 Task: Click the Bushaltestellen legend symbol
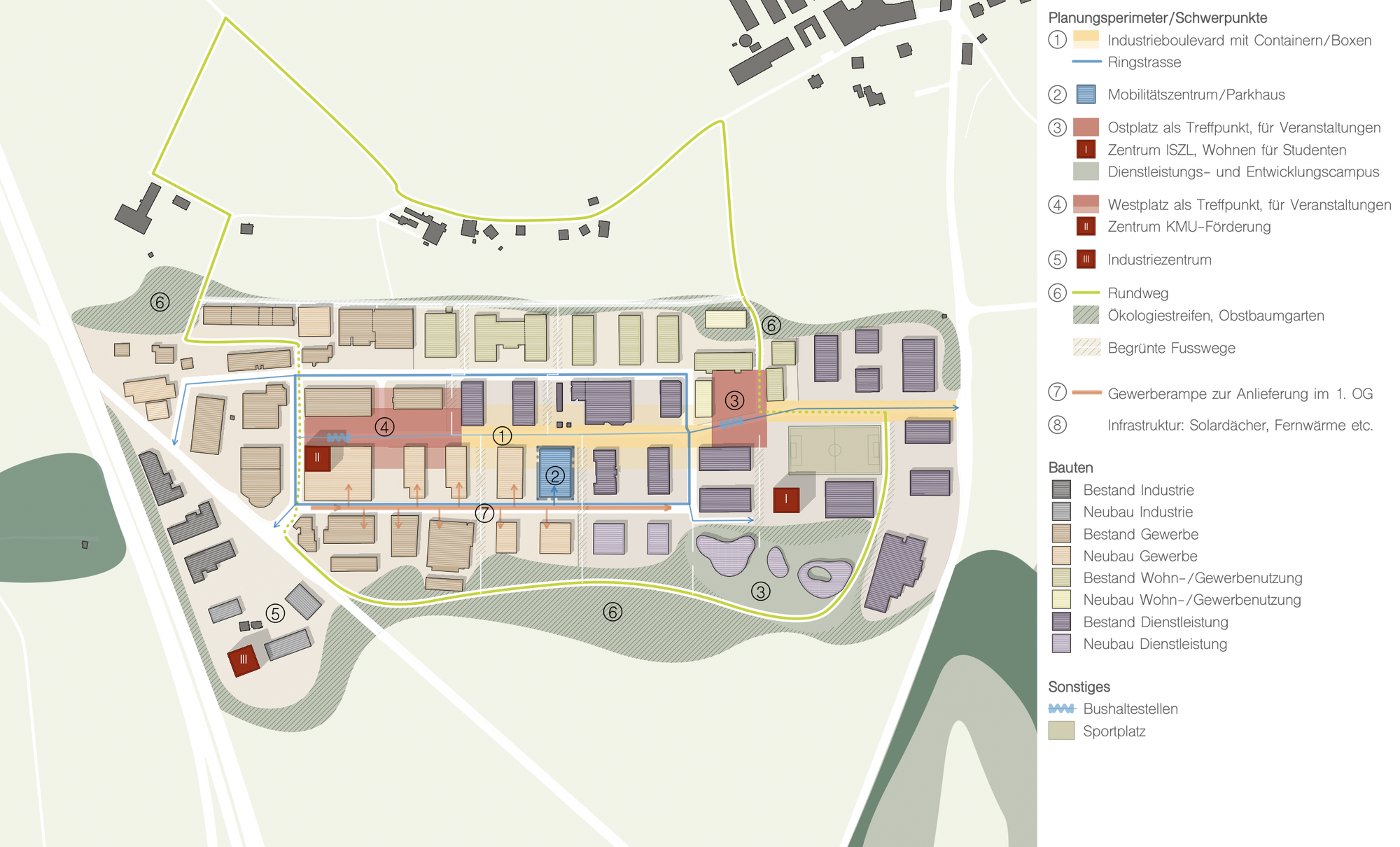coord(1061,709)
